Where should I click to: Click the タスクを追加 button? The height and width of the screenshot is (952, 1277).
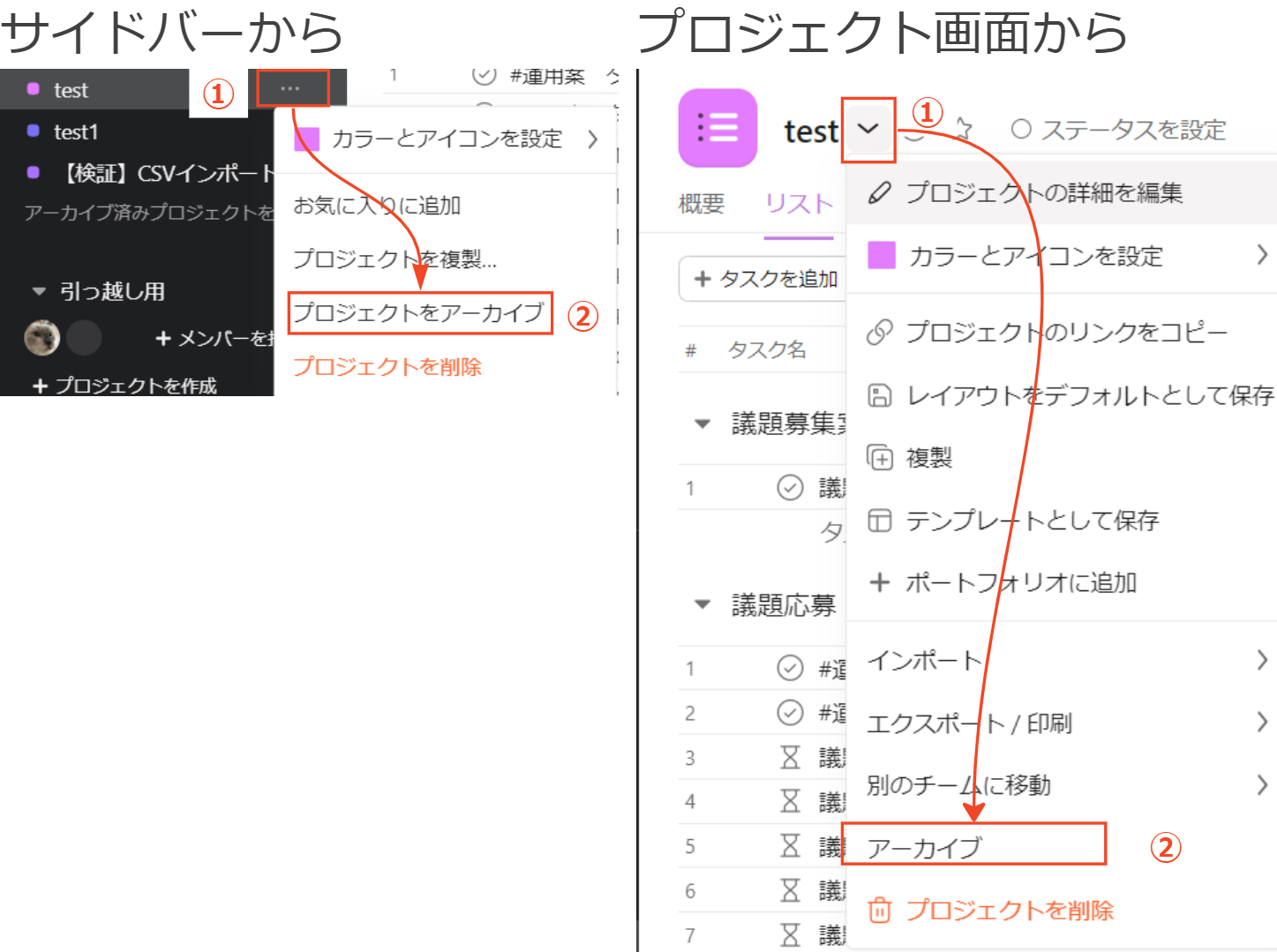764,279
